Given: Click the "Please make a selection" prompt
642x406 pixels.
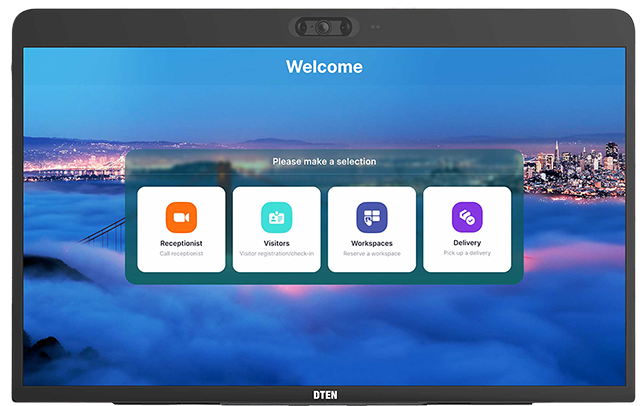Looking at the screenshot, I should (x=324, y=161).
